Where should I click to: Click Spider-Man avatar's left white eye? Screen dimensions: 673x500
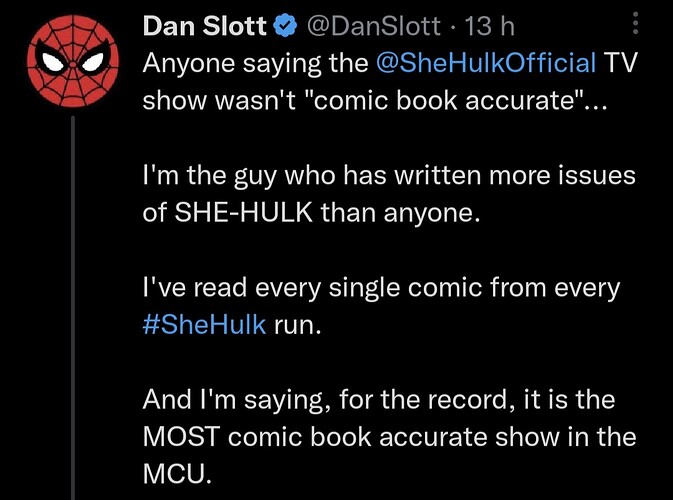pyautogui.click(x=52, y=63)
